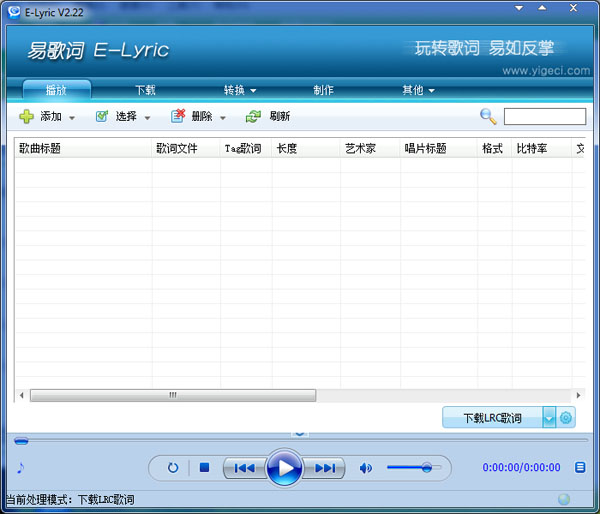Screen dimensions: 600x514
Task: Sort by 比特率 column header
Action: 542,148
